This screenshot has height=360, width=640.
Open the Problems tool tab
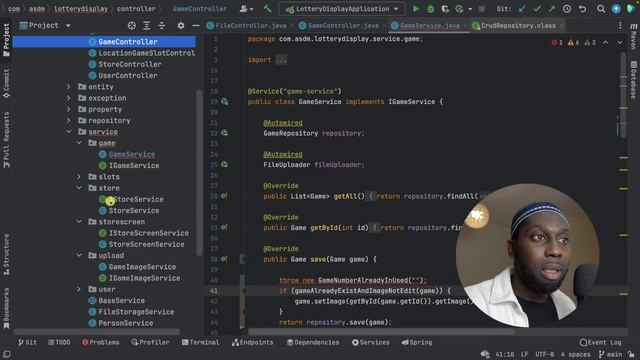100,342
